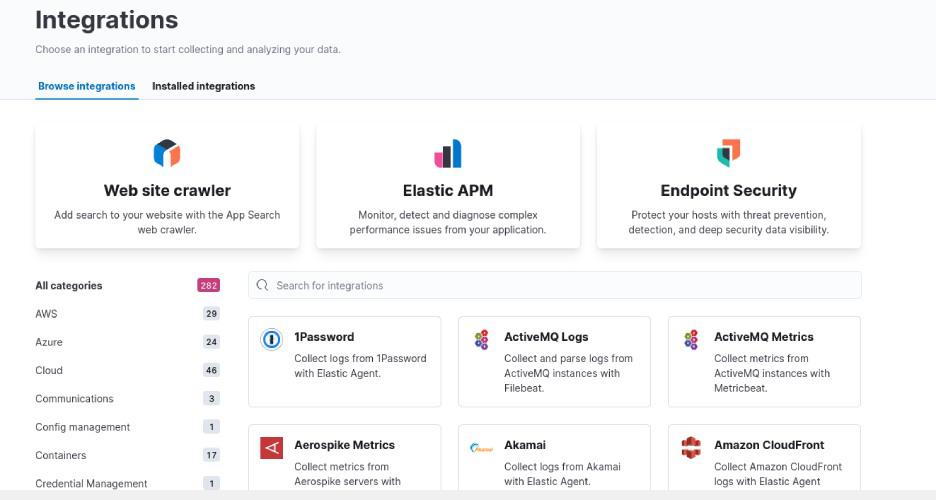The image size is (936, 500).
Task: Choose the Config management category
Action: (83, 427)
